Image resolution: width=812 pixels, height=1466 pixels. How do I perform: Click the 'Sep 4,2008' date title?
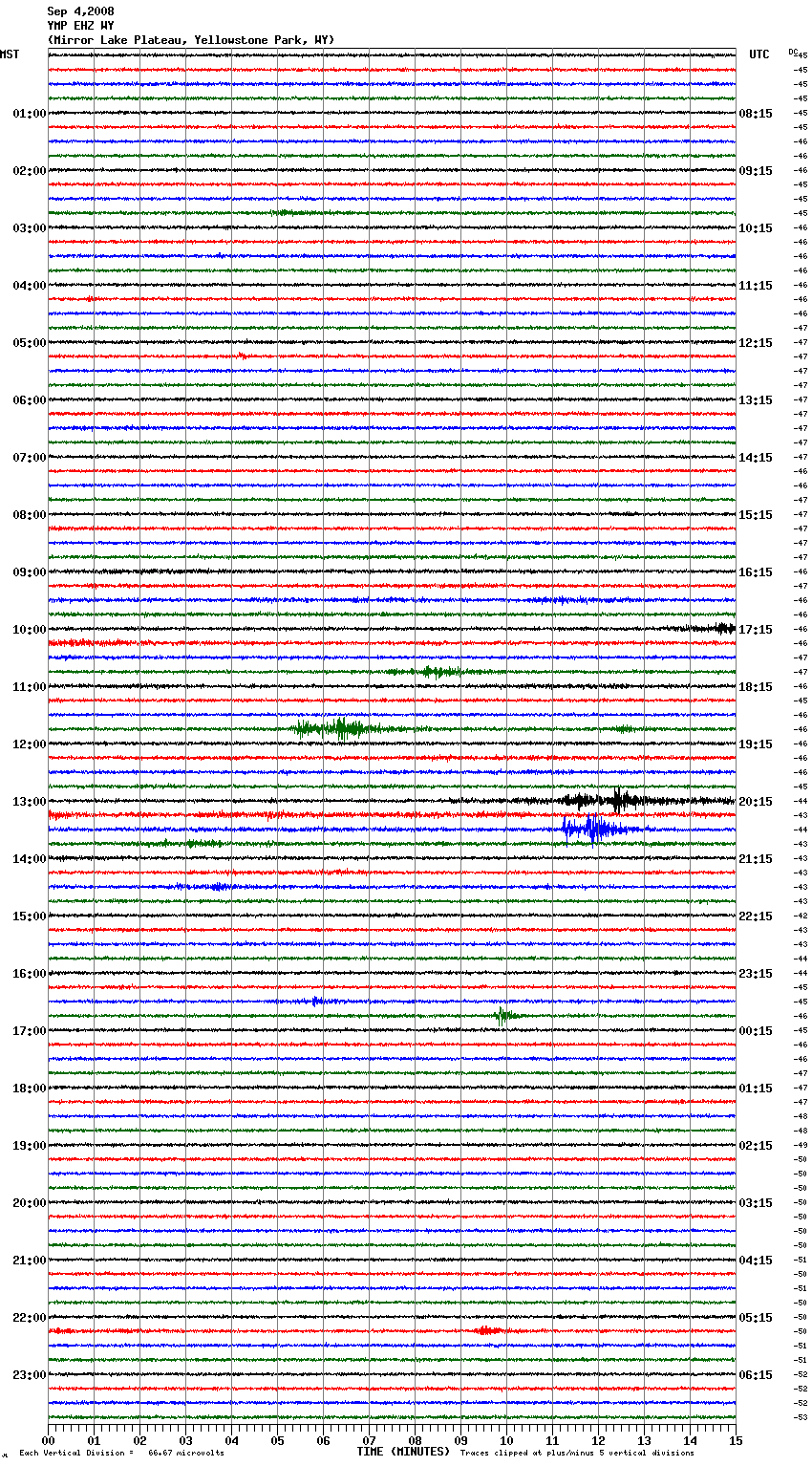tap(80, 11)
